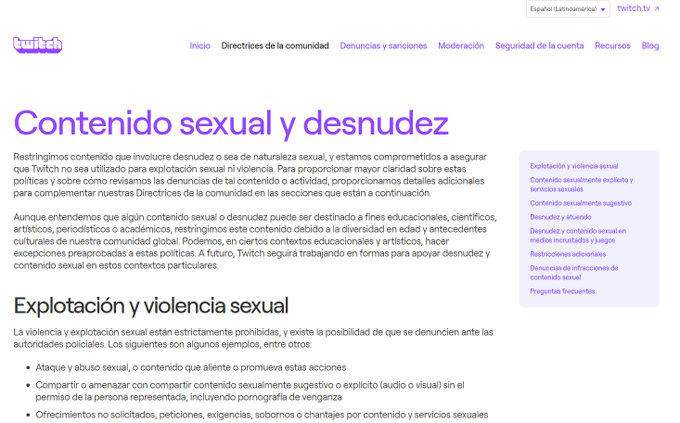This screenshot has height=423, width=680.
Task: Jump to Contenido sexualmente sugestivo section
Action: [x=581, y=203]
